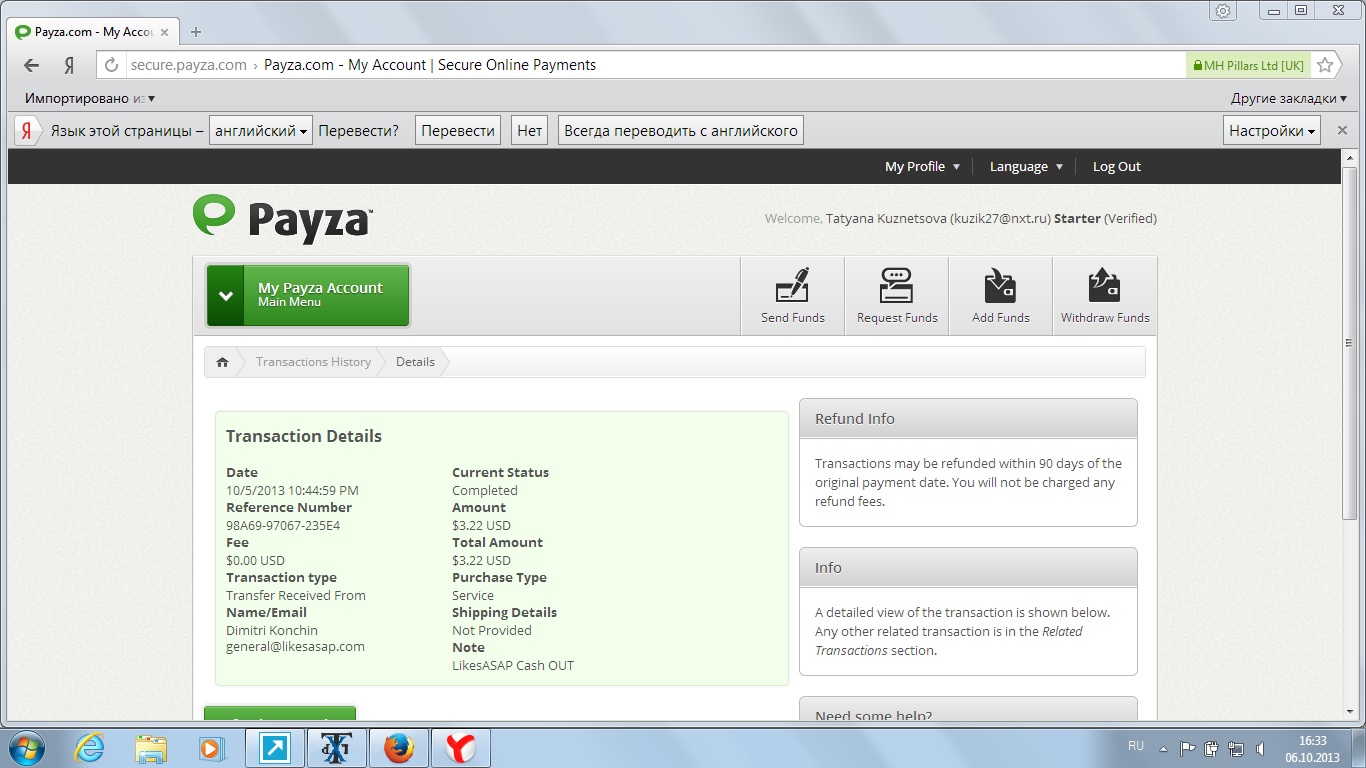Click email general@likesasap.com
Screen dimensions: 1366x768
295,647
